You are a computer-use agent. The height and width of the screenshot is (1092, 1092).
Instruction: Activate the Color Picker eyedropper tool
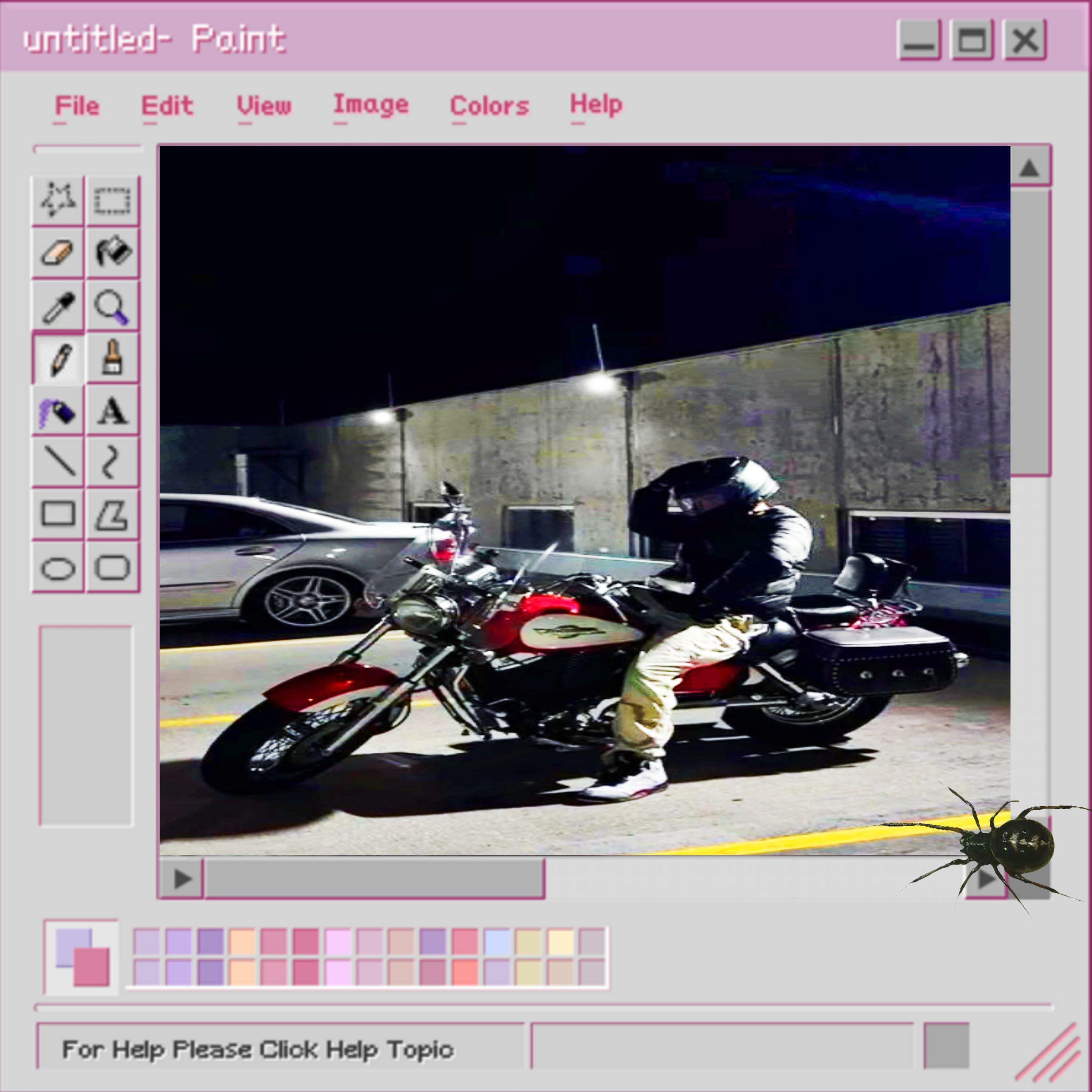(x=58, y=306)
